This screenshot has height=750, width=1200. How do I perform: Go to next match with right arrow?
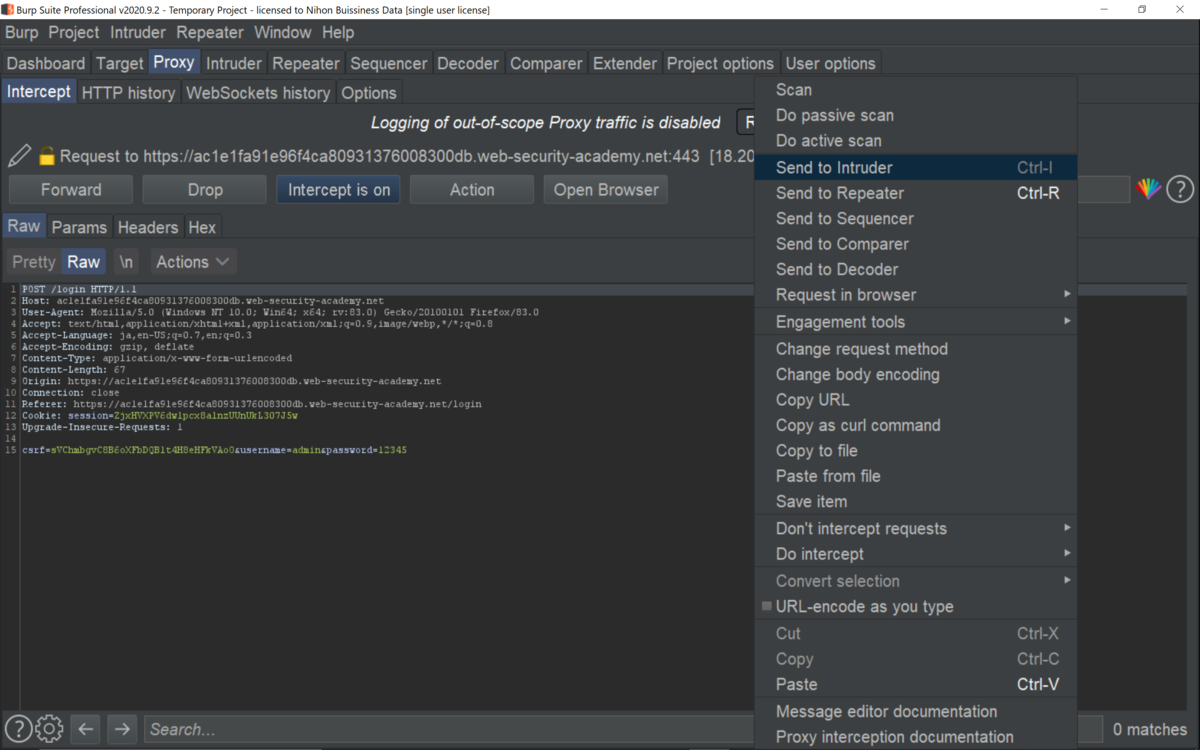[x=122, y=729]
